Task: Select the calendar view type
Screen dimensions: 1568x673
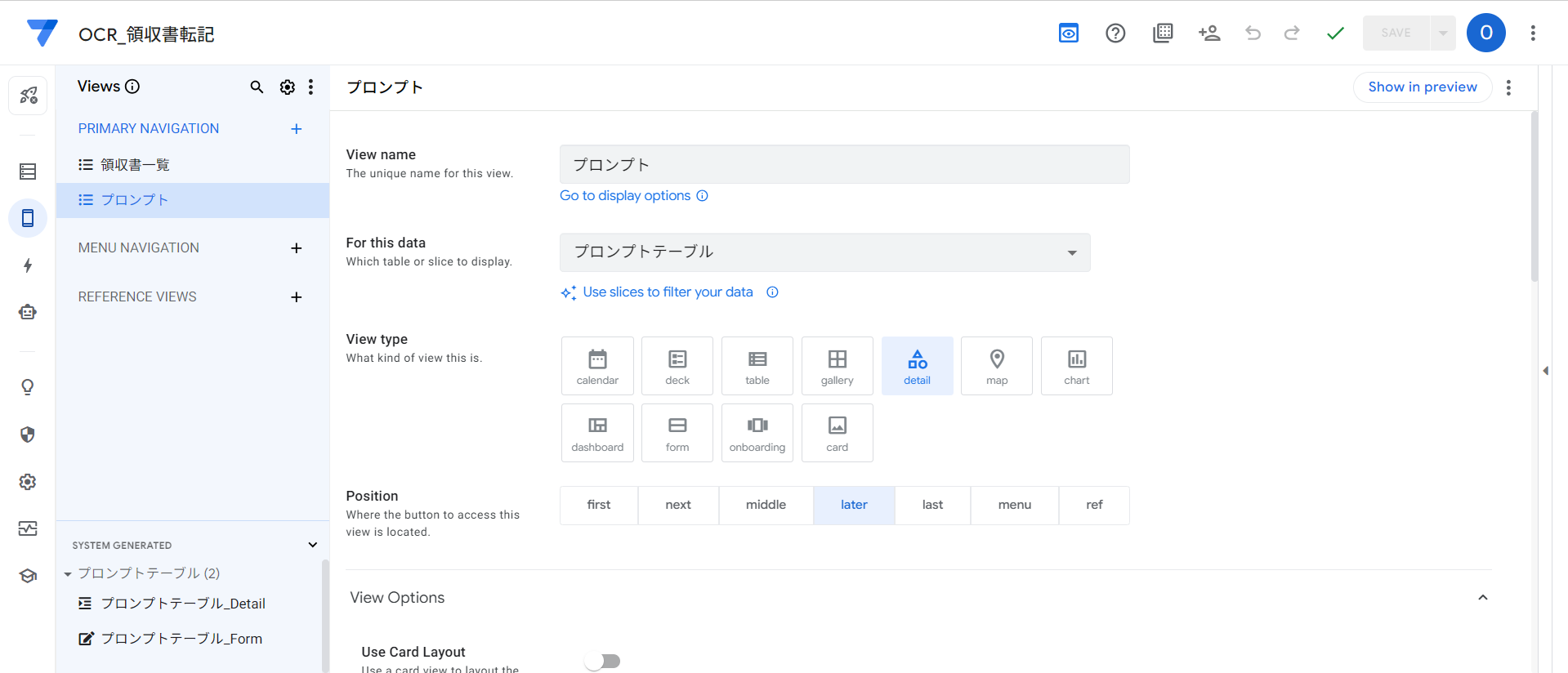Action: 597,366
